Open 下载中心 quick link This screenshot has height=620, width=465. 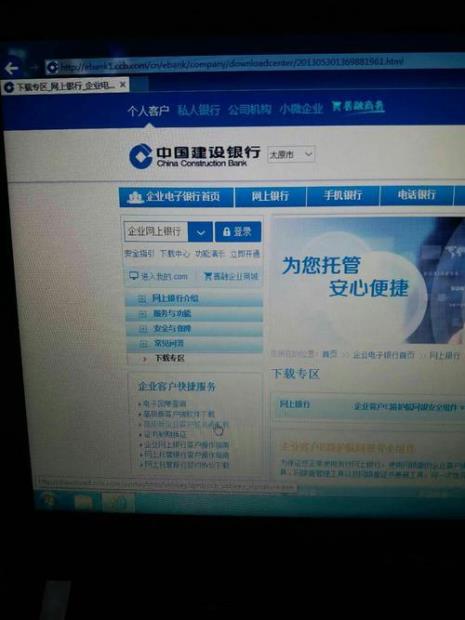click(174, 253)
